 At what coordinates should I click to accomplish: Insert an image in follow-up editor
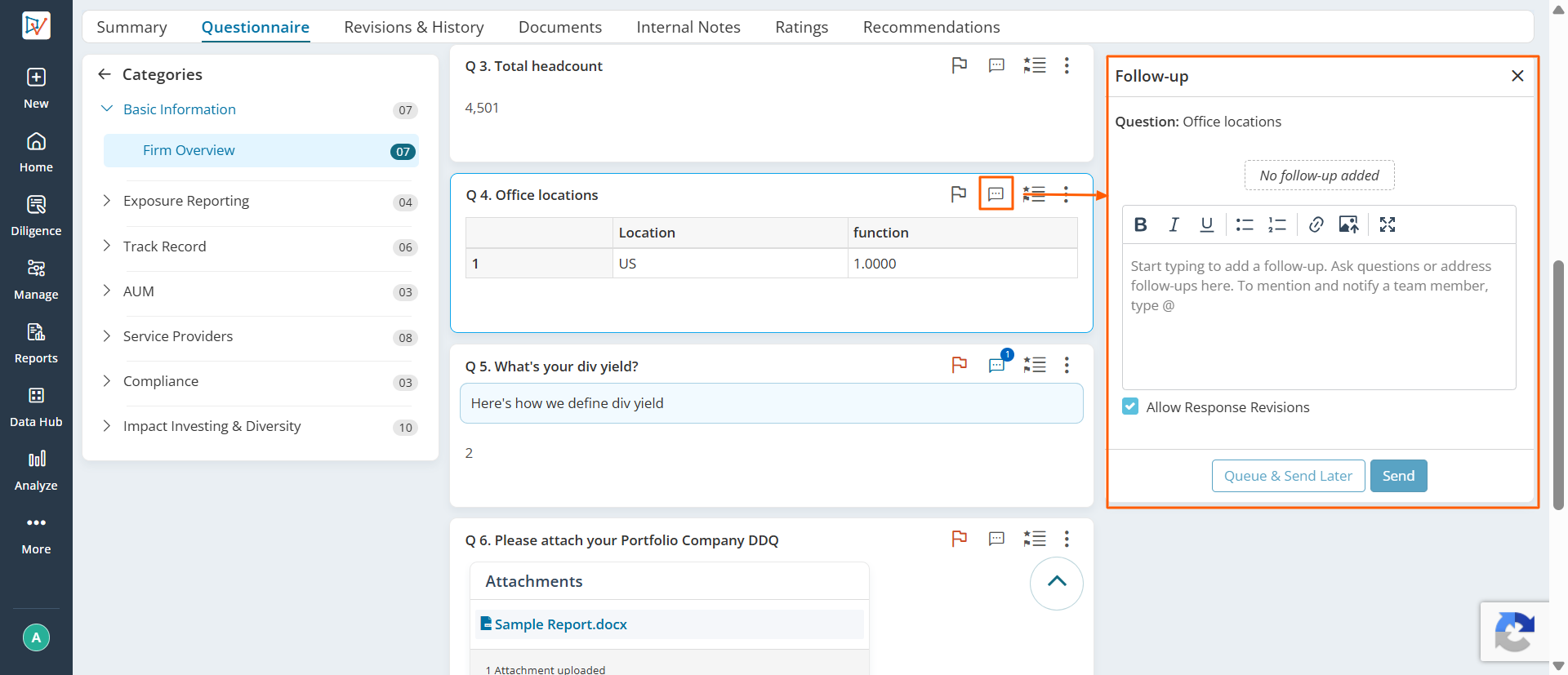[1348, 224]
